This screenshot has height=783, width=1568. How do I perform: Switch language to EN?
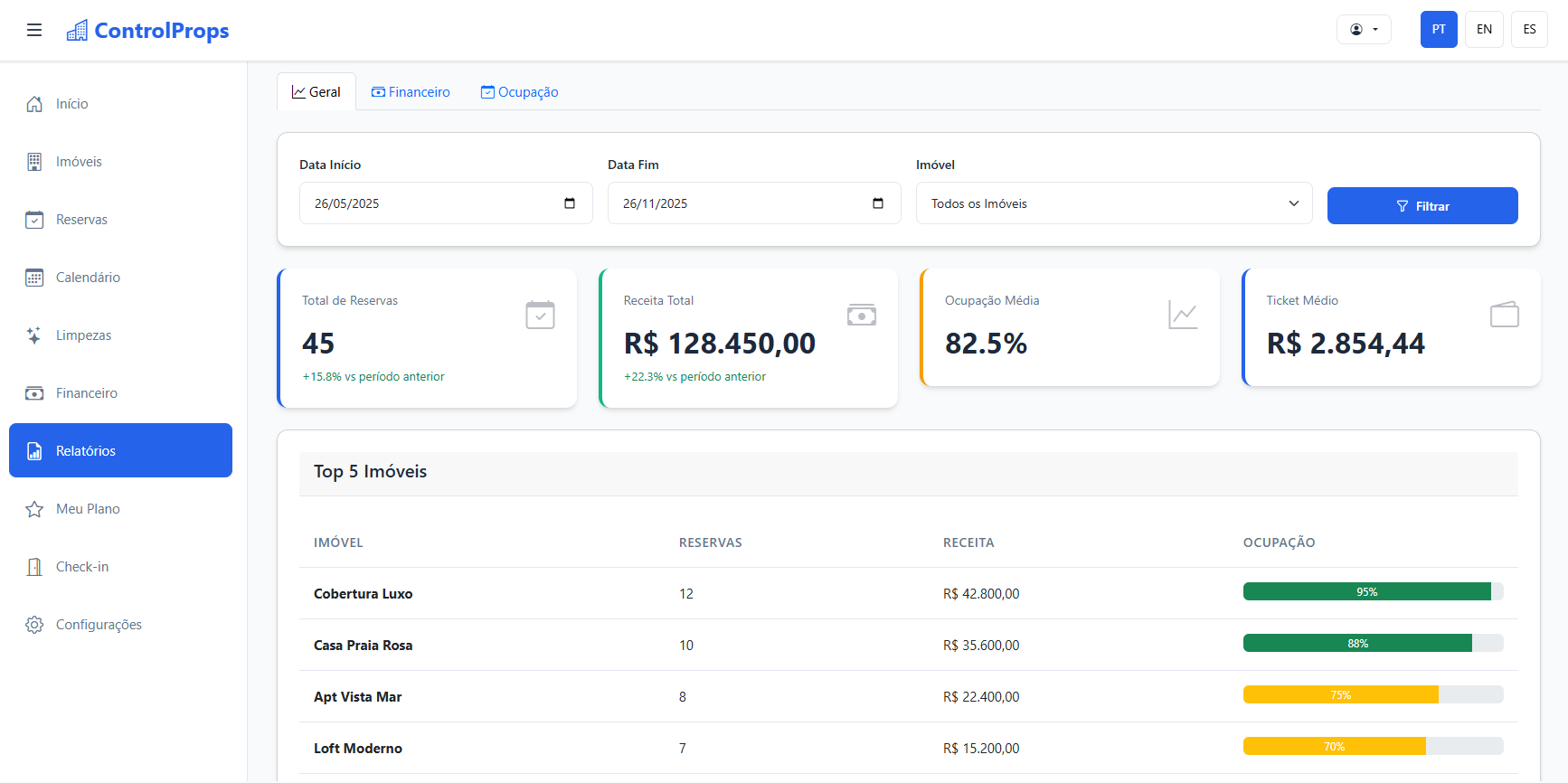pyautogui.click(x=1484, y=29)
